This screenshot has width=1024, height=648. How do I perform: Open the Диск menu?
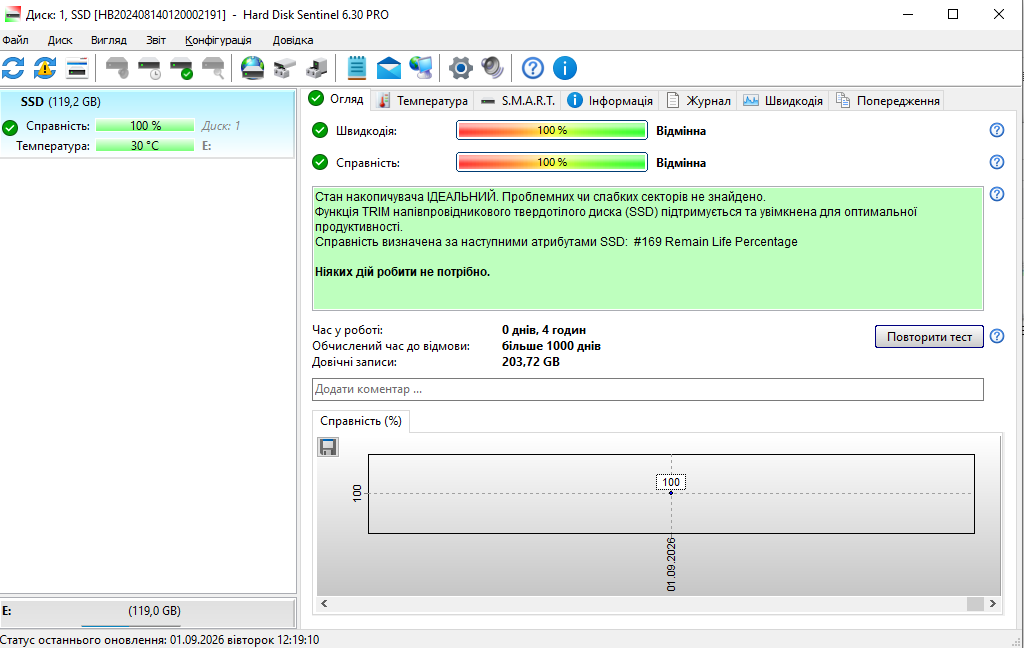(x=60, y=40)
